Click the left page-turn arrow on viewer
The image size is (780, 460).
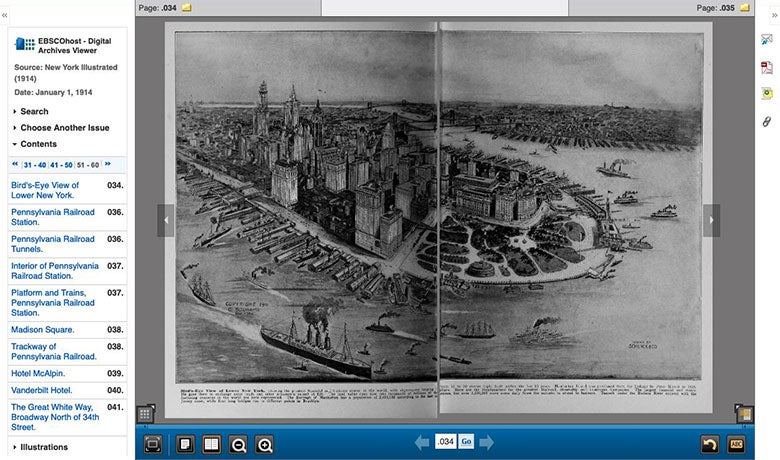166,220
